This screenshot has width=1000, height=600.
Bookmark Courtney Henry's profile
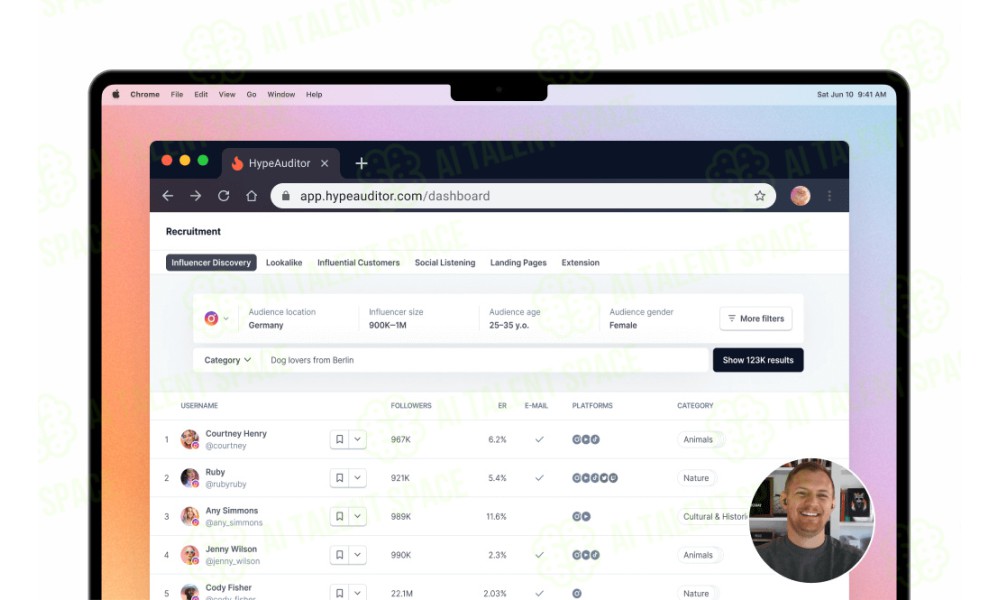[339, 439]
